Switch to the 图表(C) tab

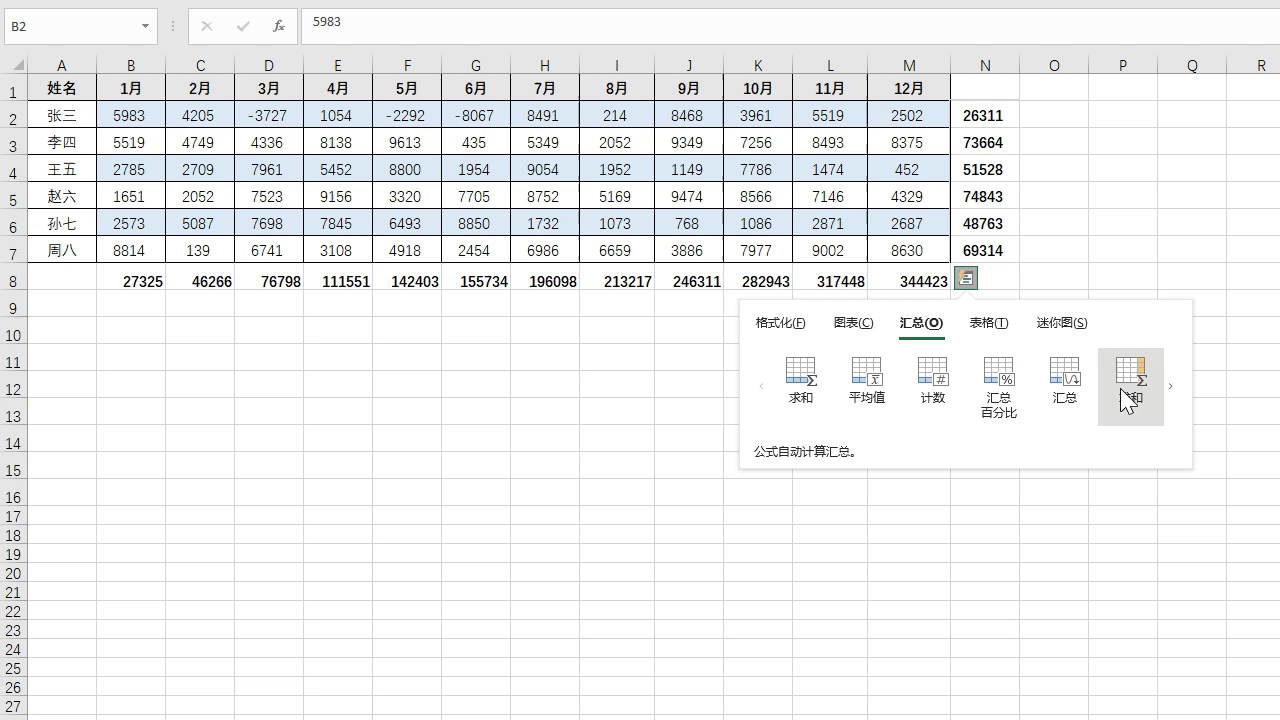click(853, 323)
